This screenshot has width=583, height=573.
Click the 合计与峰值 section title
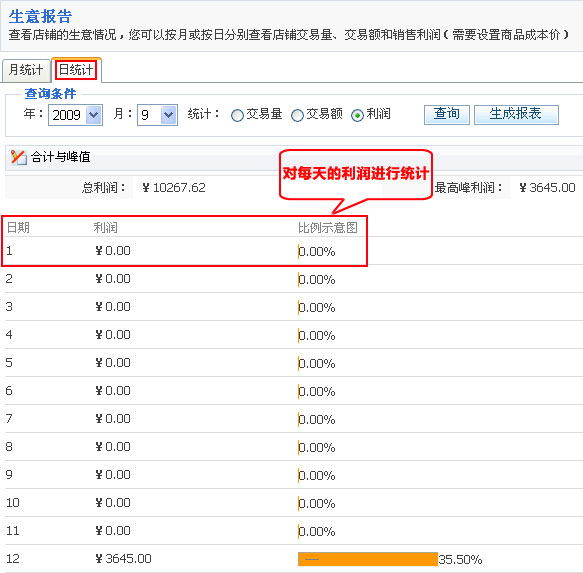tap(61, 157)
